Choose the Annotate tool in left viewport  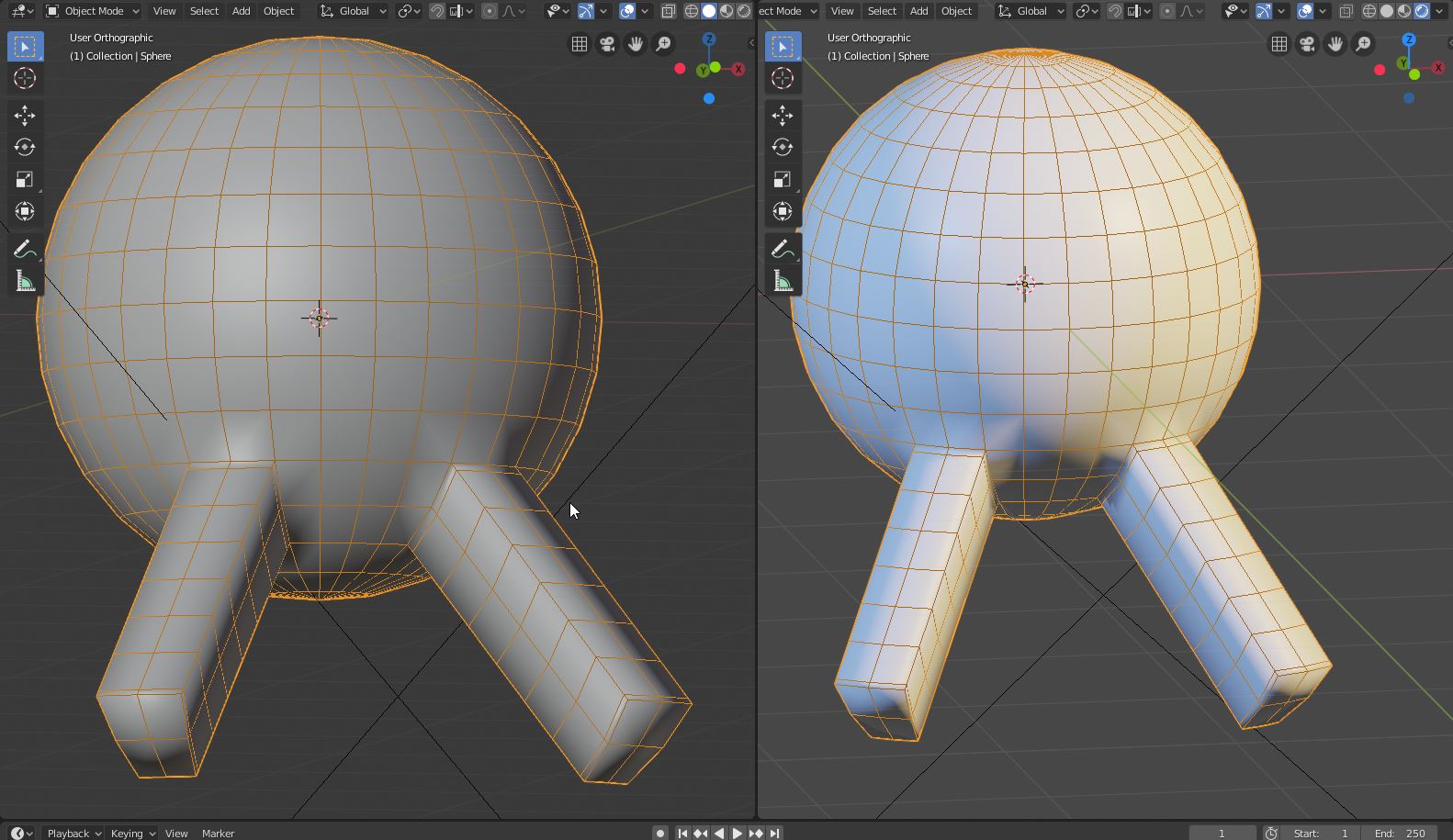(25, 249)
